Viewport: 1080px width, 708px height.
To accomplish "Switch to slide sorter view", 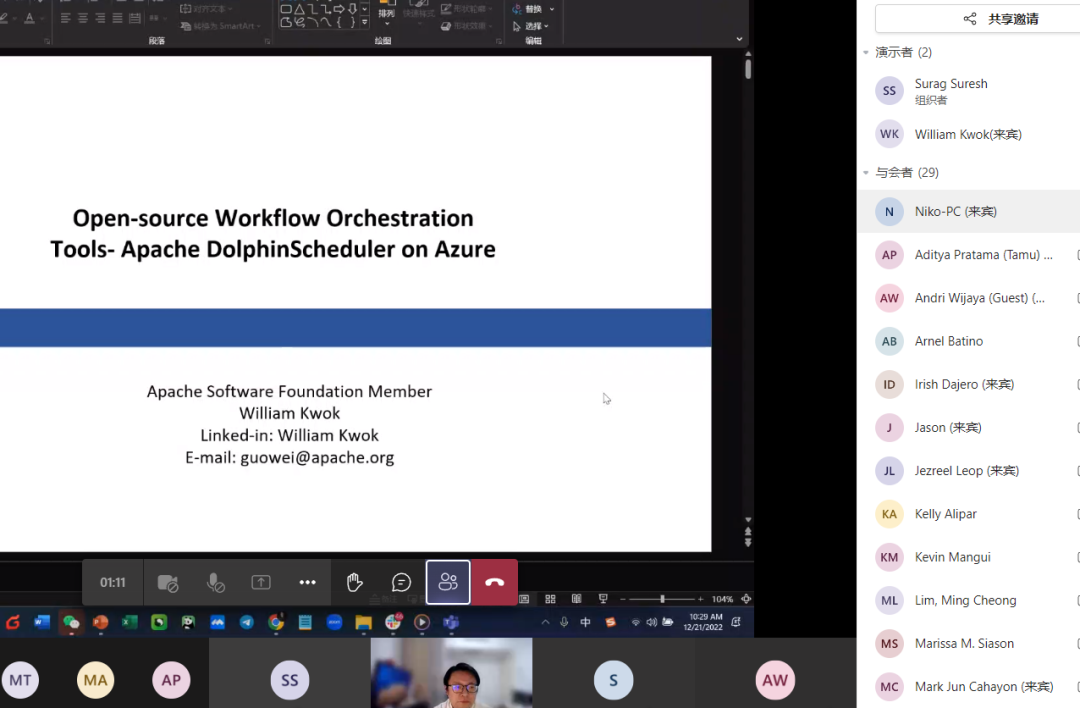I will (x=550, y=599).
